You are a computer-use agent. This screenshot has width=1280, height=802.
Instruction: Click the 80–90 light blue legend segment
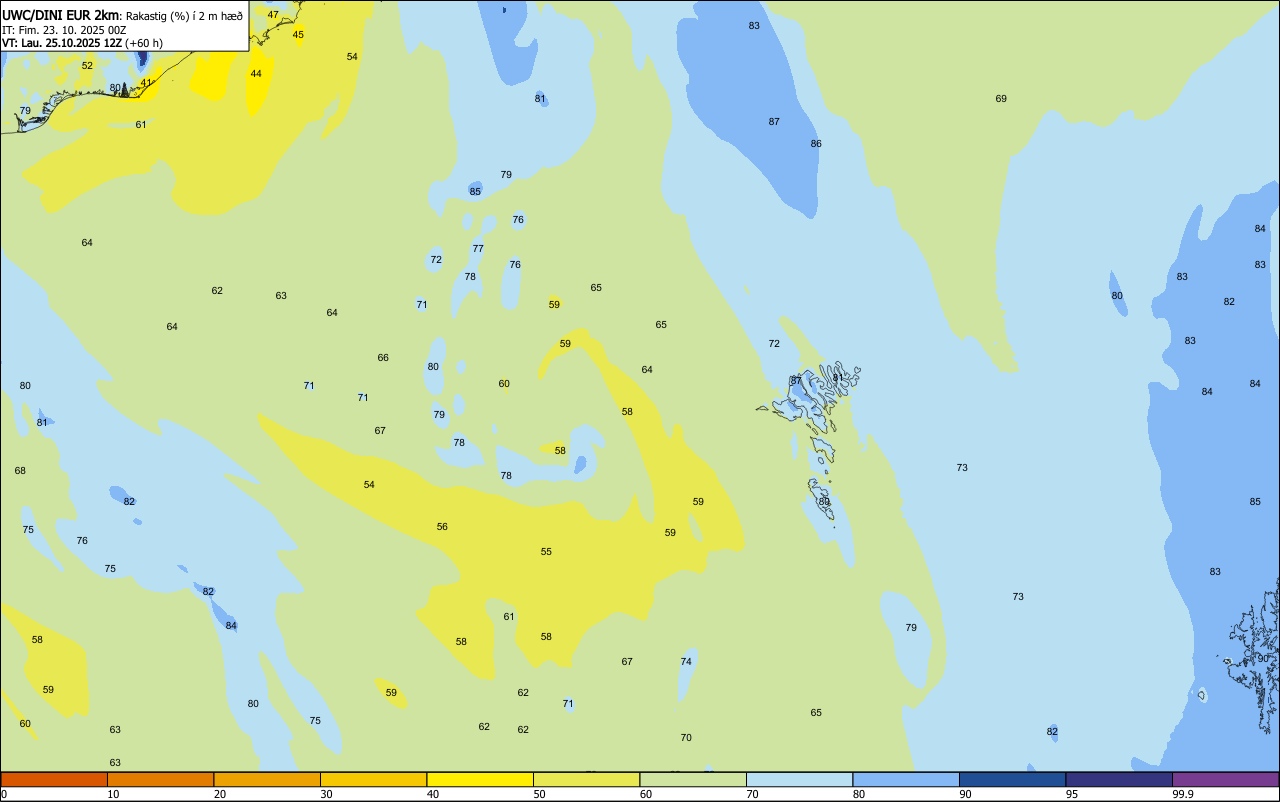tap(906, 779)
